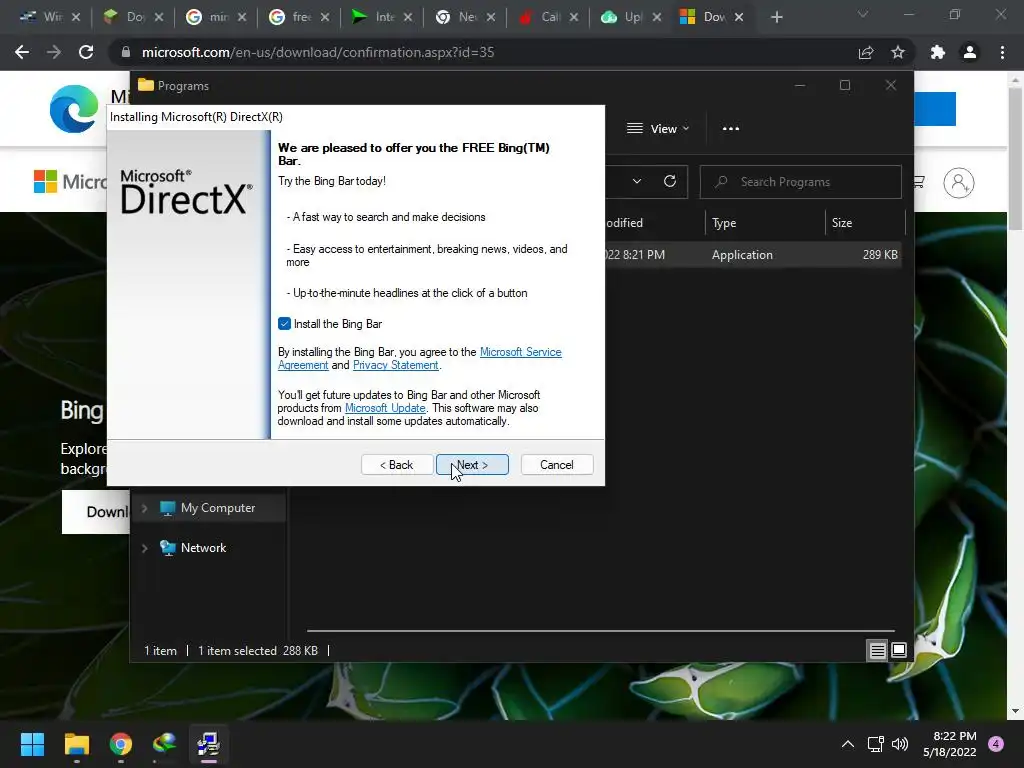Open View dropdown in Programs window
The width and height of the screenshot is (1024, 768).
click(x=658, y=129)
